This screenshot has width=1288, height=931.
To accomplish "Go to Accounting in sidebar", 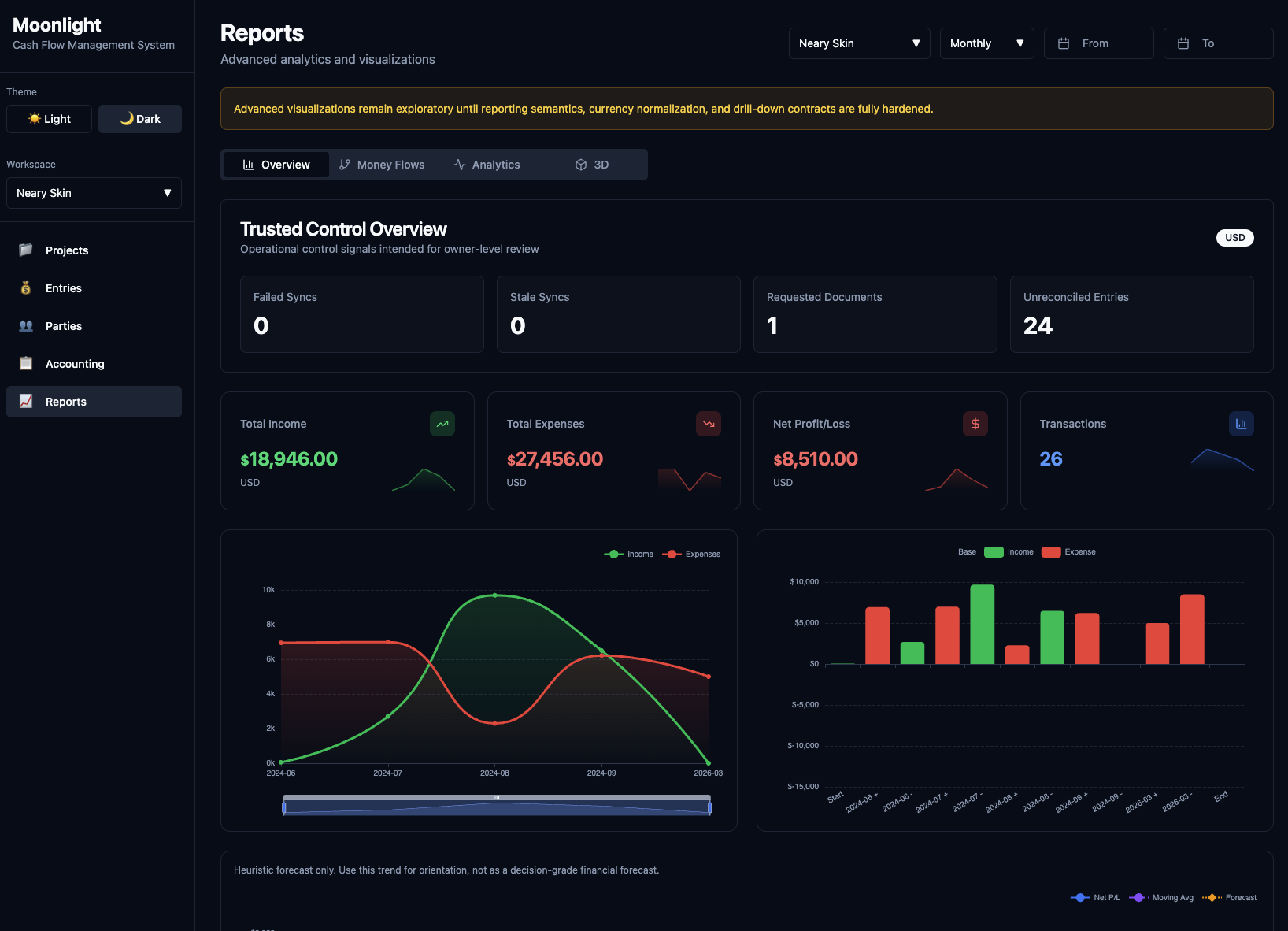I will (94, 364).
